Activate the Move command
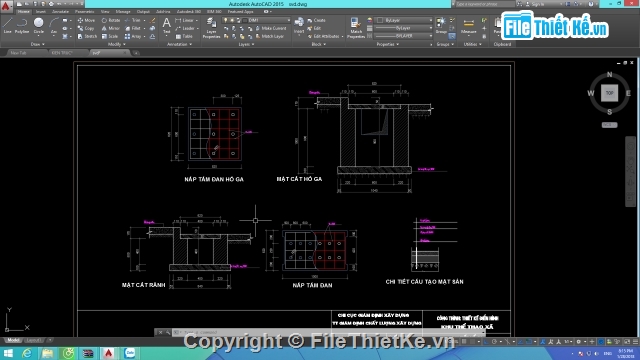The height and width of the screenshot is (360, 640). (x=86, y=20)
